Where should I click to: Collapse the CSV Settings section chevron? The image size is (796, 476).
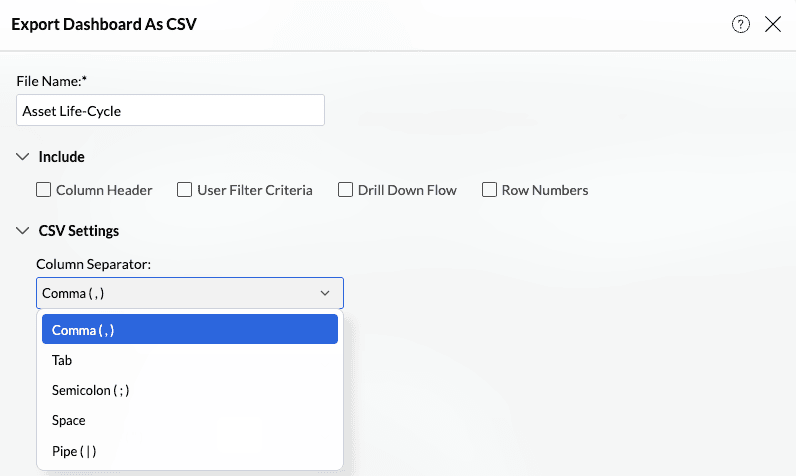[23, 231]
